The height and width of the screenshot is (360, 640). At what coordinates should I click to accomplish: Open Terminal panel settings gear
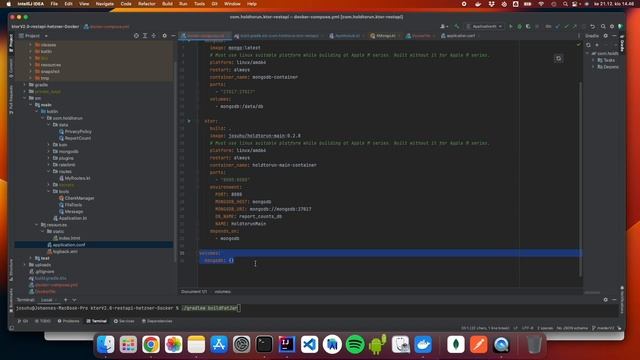(606, 300)
